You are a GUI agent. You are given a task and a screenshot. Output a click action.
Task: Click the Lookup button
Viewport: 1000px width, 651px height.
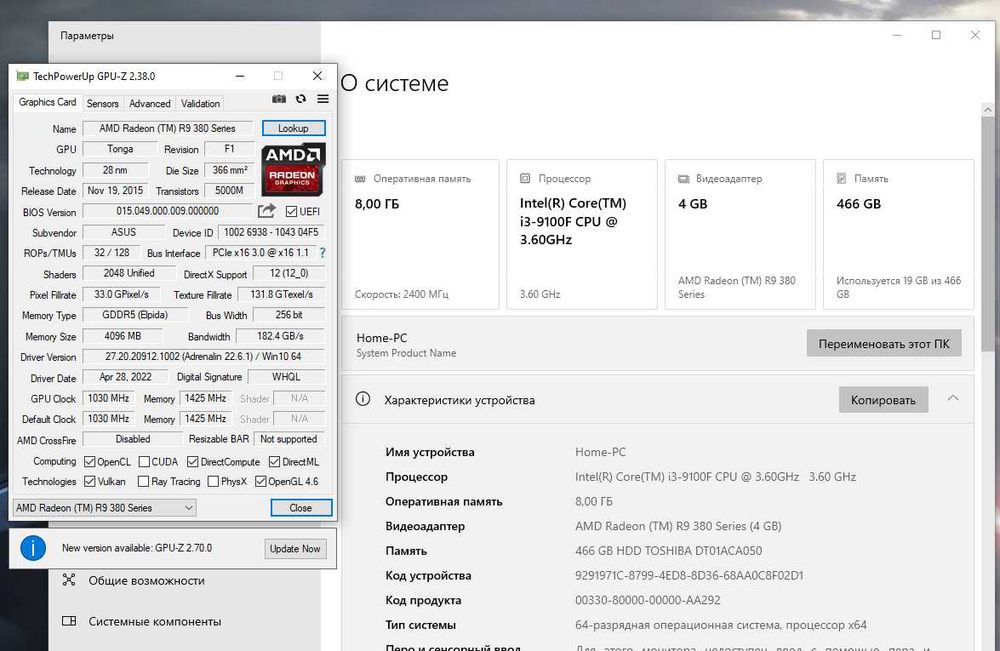tap(293, 128)
